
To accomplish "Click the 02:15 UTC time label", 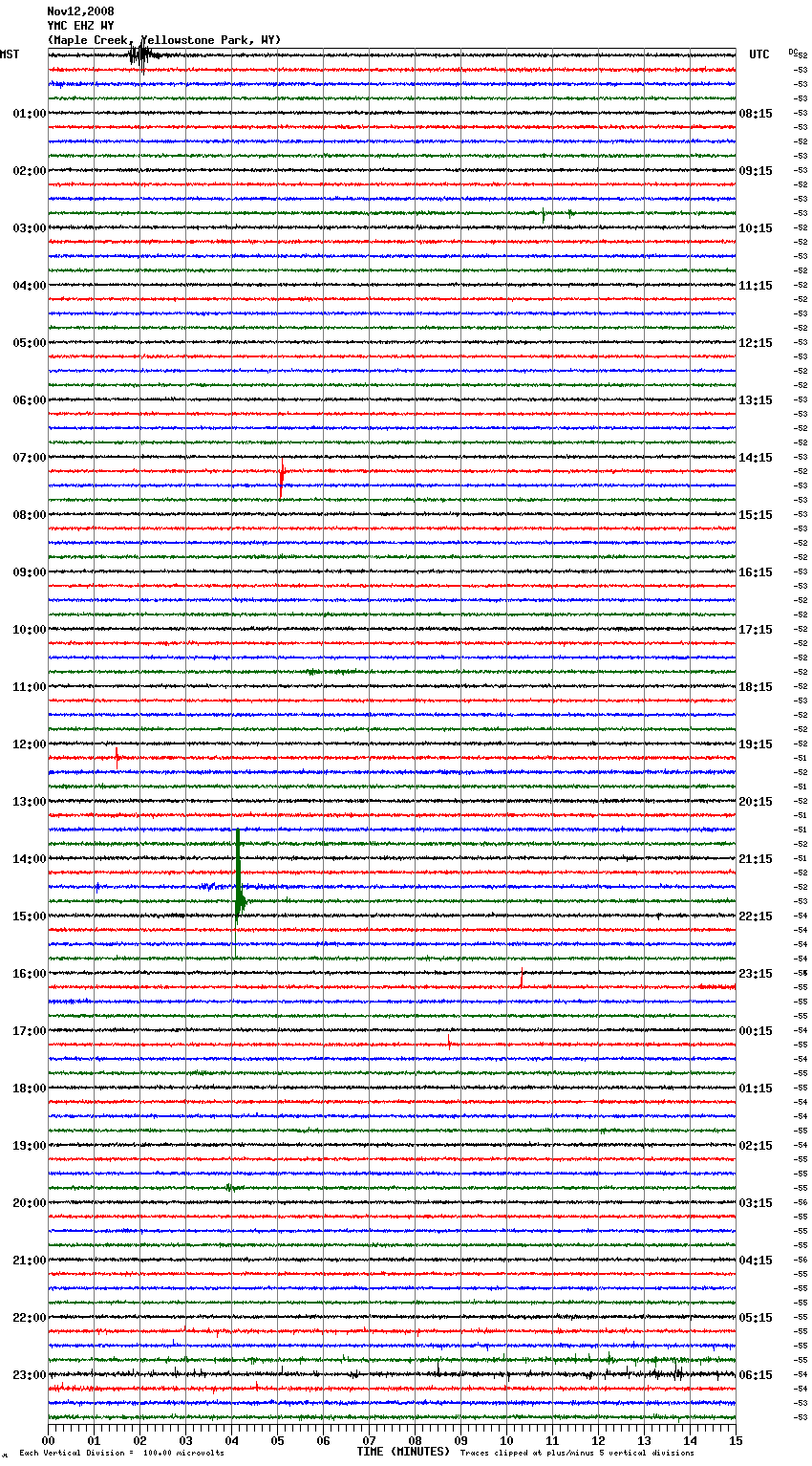I will (x=756, y=1146).
